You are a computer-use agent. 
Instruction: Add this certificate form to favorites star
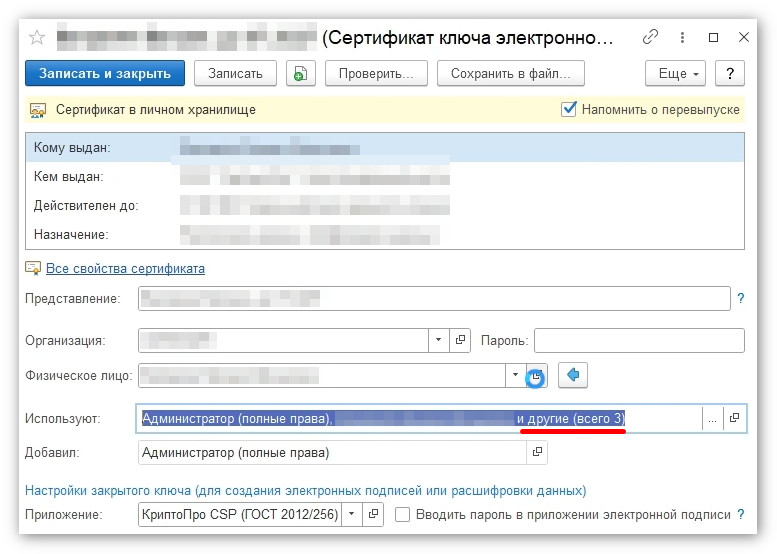point(37,37)
